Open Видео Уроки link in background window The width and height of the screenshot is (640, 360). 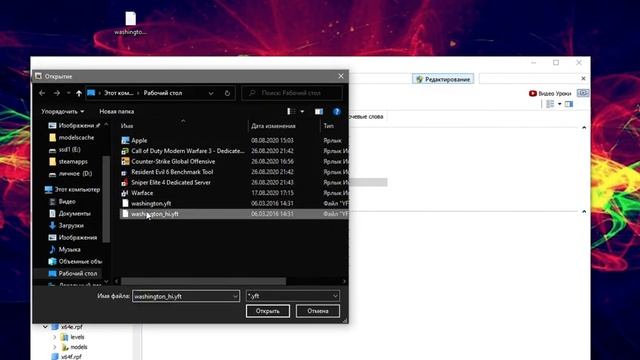[550, 93]
